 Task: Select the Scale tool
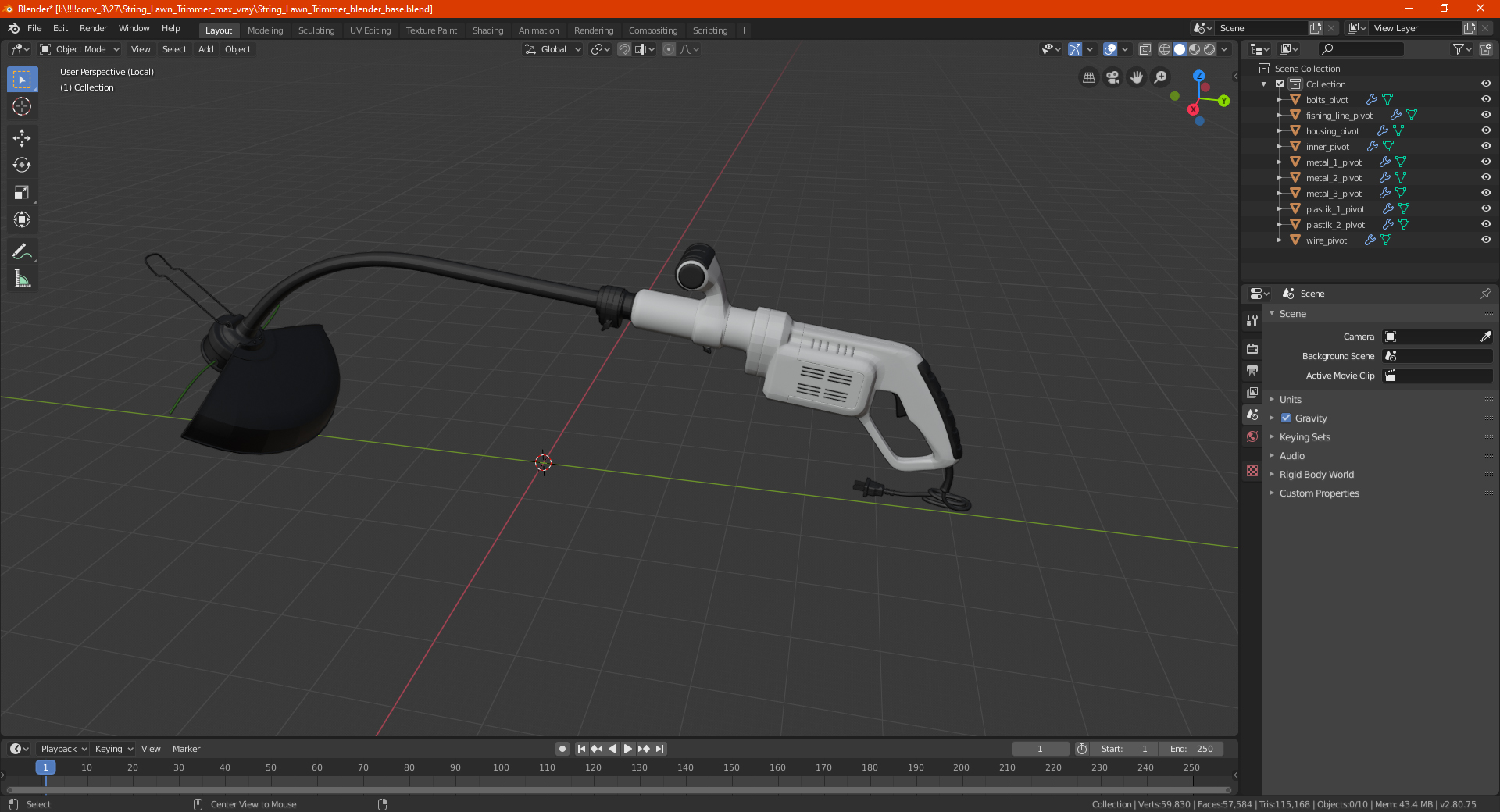22,193
